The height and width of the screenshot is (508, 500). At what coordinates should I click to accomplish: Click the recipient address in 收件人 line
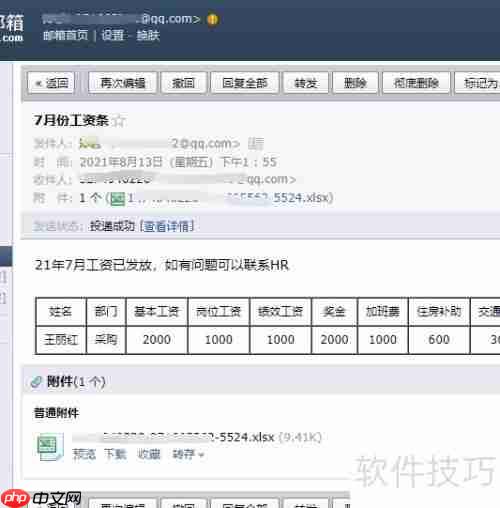tap(188, 179)
